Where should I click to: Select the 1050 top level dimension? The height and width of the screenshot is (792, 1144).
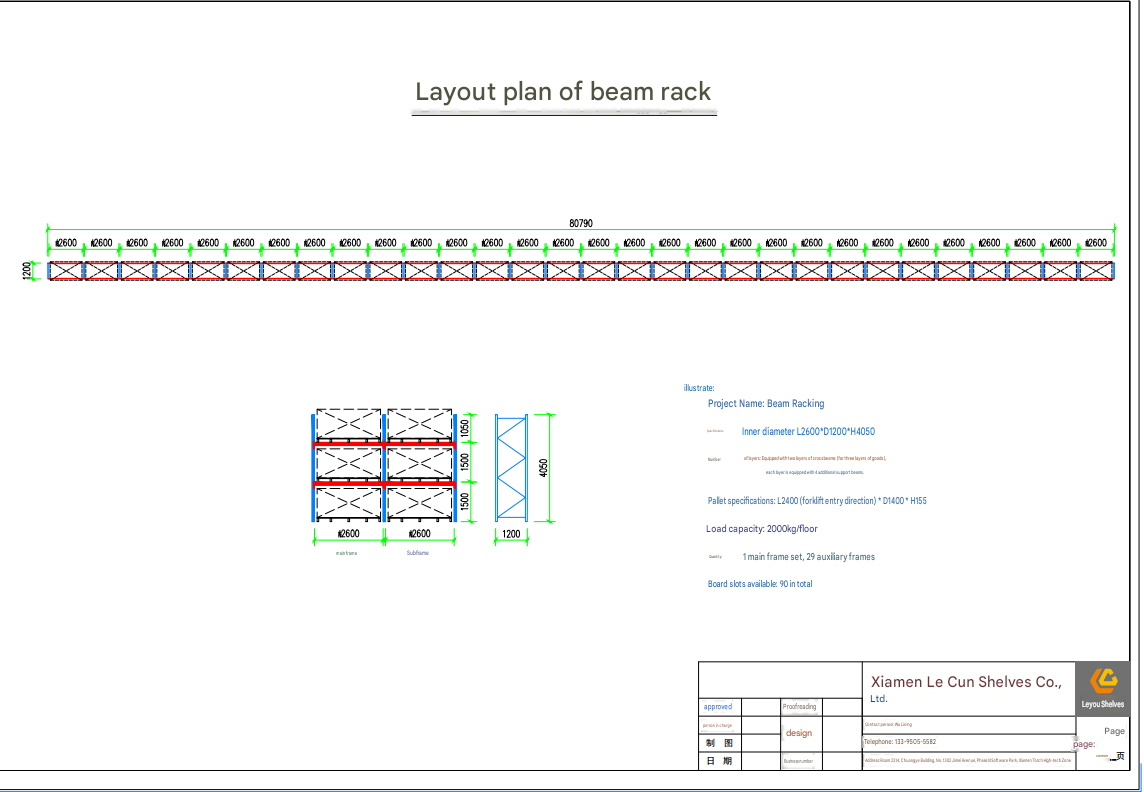(465, 429)
